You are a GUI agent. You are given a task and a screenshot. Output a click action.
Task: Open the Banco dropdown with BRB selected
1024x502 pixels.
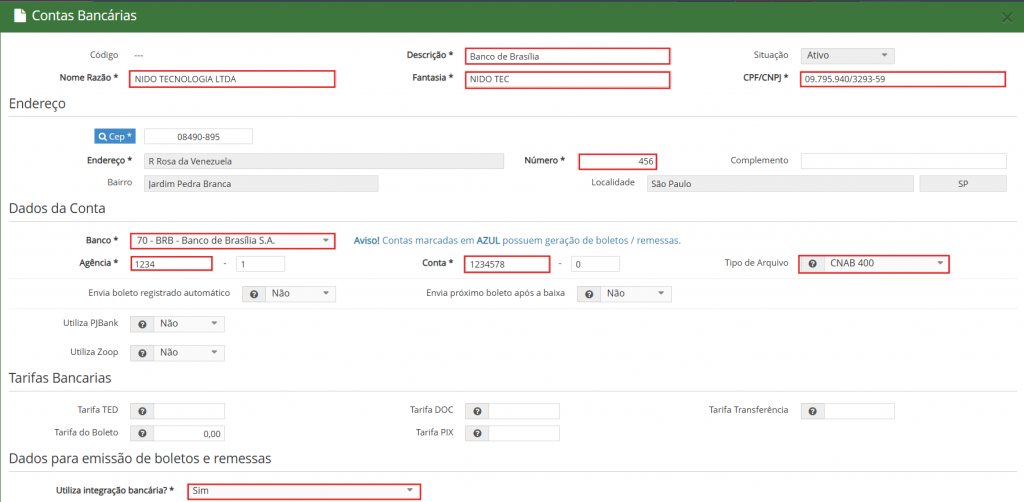pos(232,241)
